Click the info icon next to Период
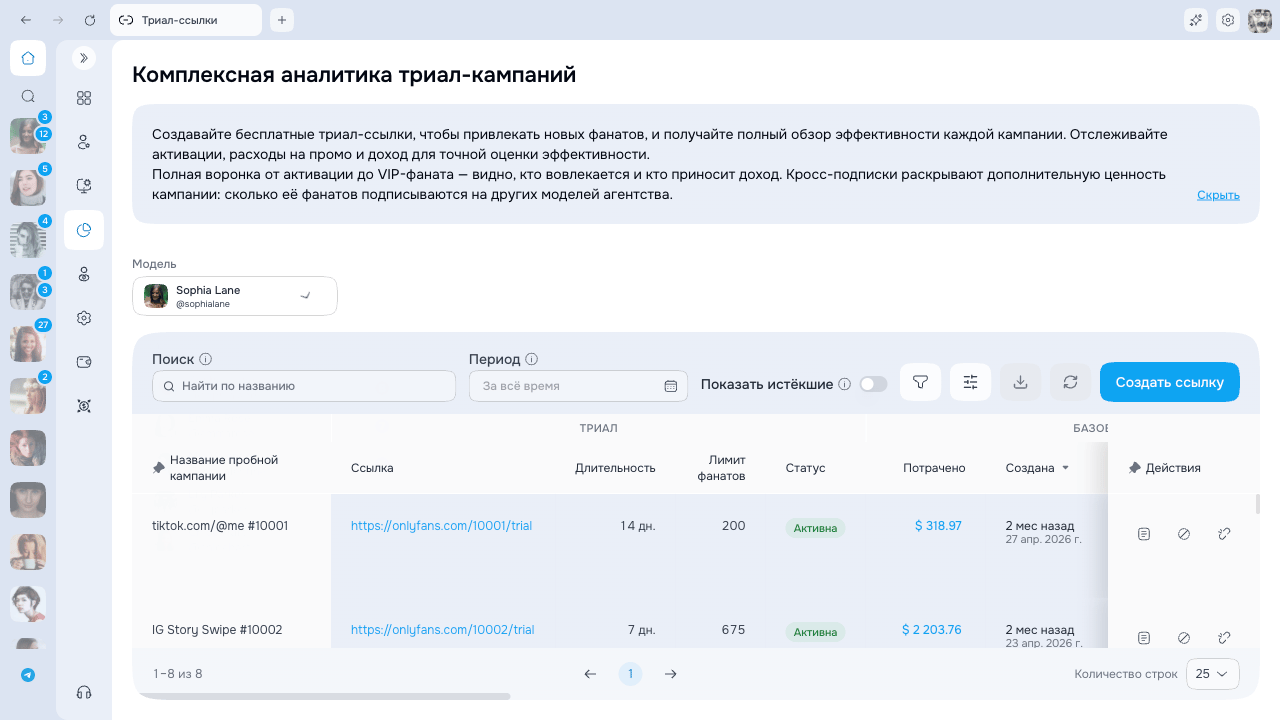The width and height of the screenshot is (1280, 720). pyautogui.click(x=532, y=359)
